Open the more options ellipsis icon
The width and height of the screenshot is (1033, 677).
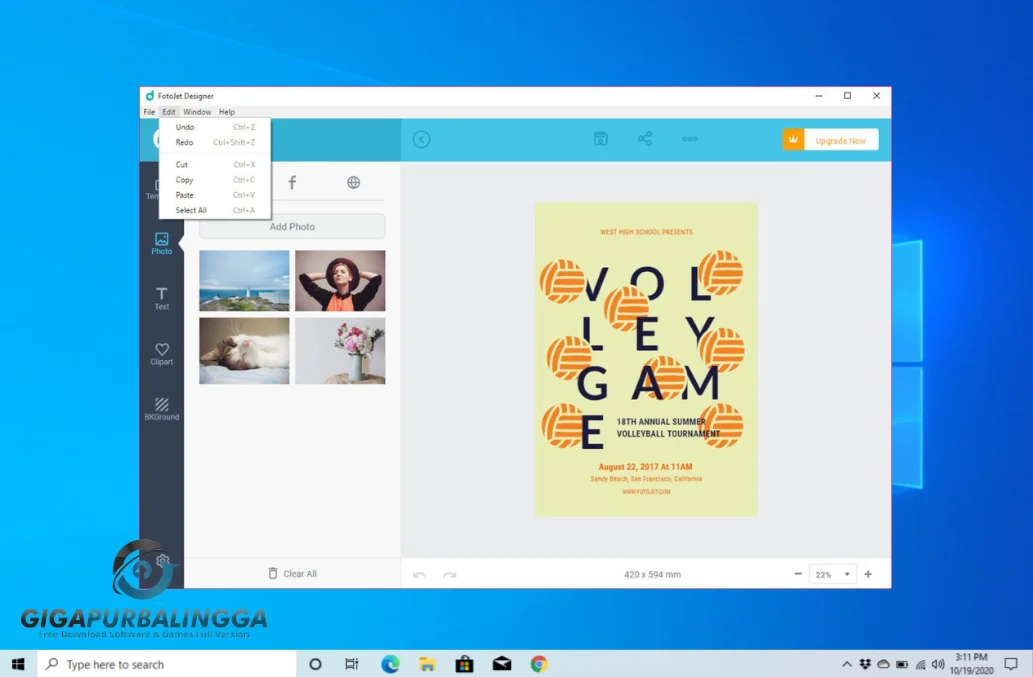coord(689,139)
